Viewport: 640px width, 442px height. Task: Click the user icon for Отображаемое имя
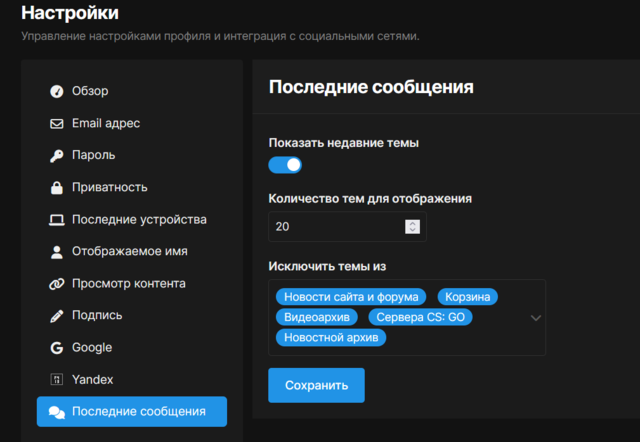pos(57,251)
